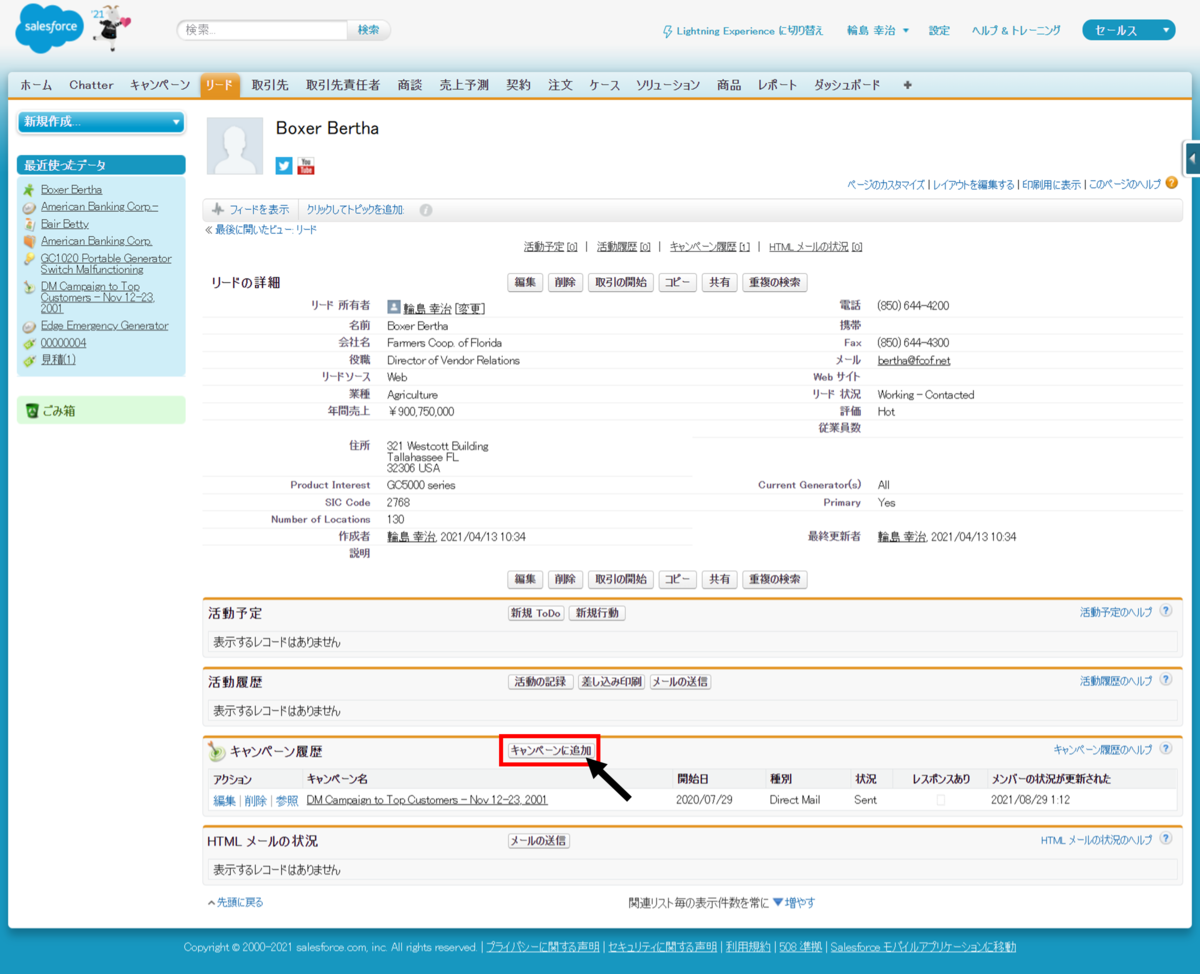Open the ヘルプ & トレーニング link

click(1016, 31)
